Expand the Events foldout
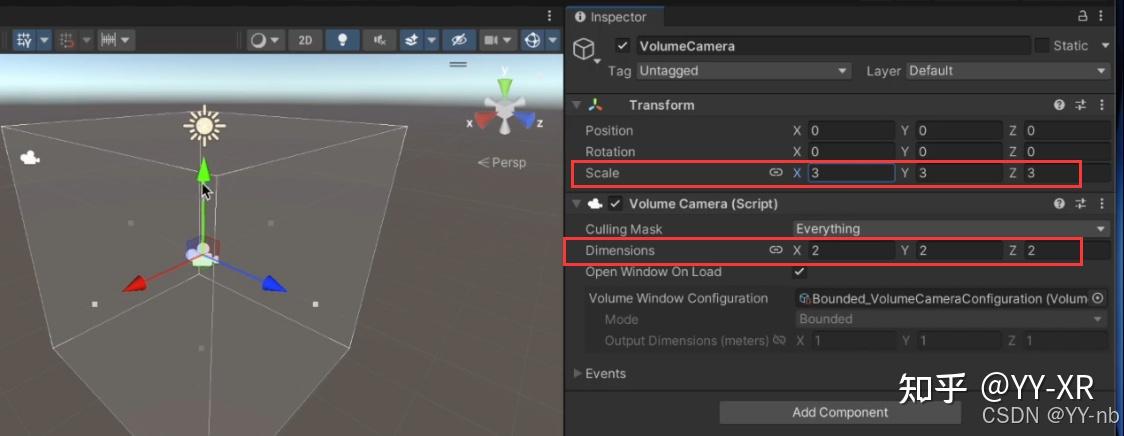The width and height of the screenshot is (1124, 436). [x=578, y=374]
